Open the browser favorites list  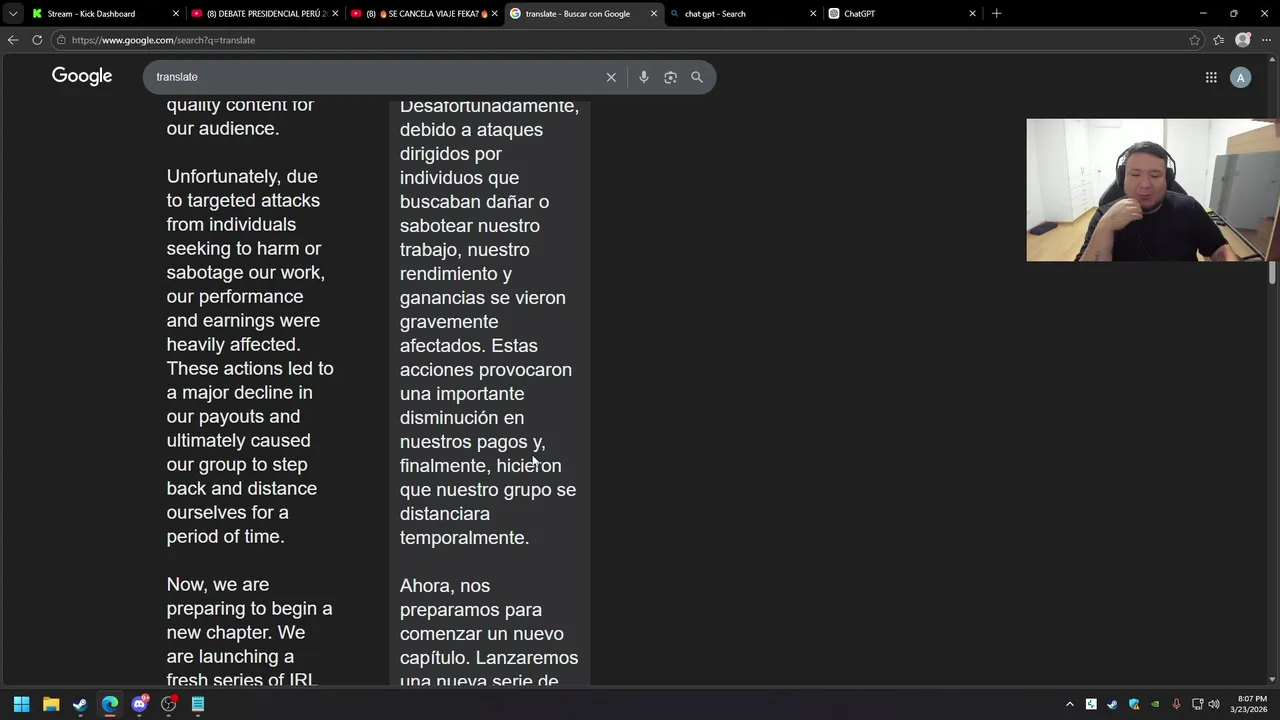tap(1218, 40)
